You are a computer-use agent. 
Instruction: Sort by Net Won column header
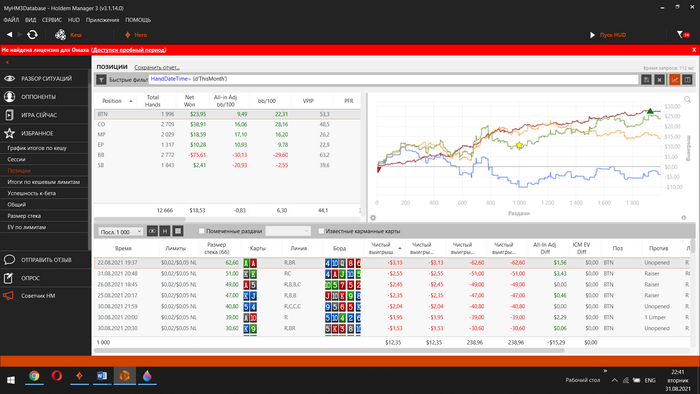tap(190, 101)
